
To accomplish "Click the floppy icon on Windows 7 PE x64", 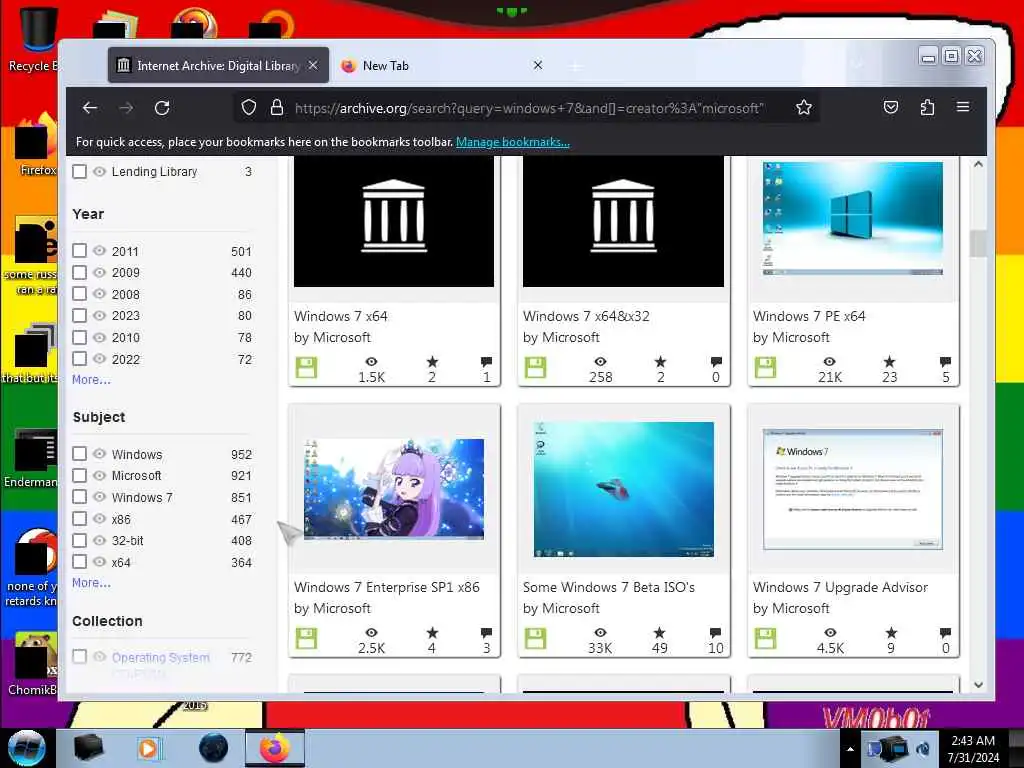I will click(765, 368).
